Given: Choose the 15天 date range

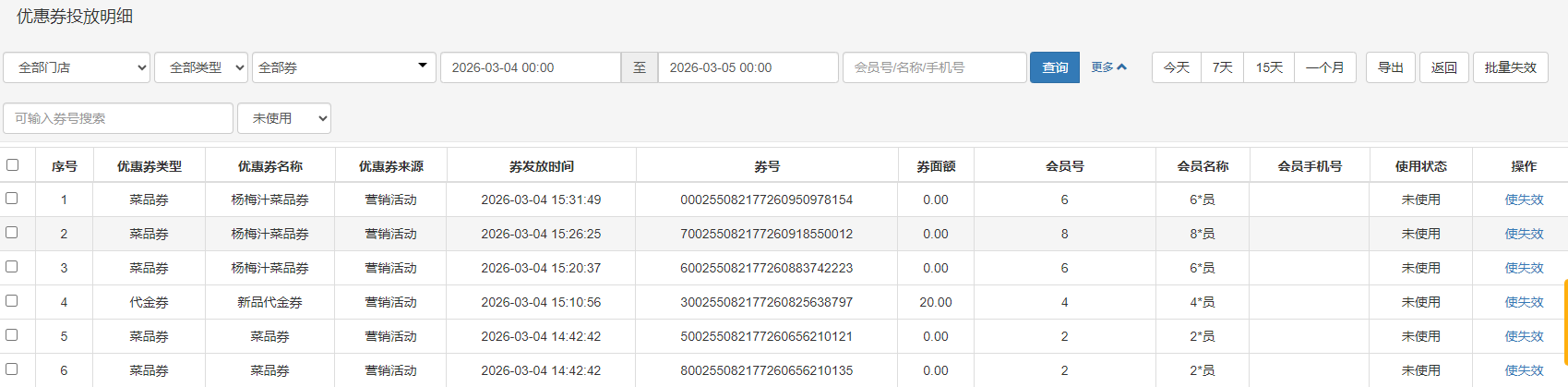Looking at the screenshot, I should [x=1269, y=67].
